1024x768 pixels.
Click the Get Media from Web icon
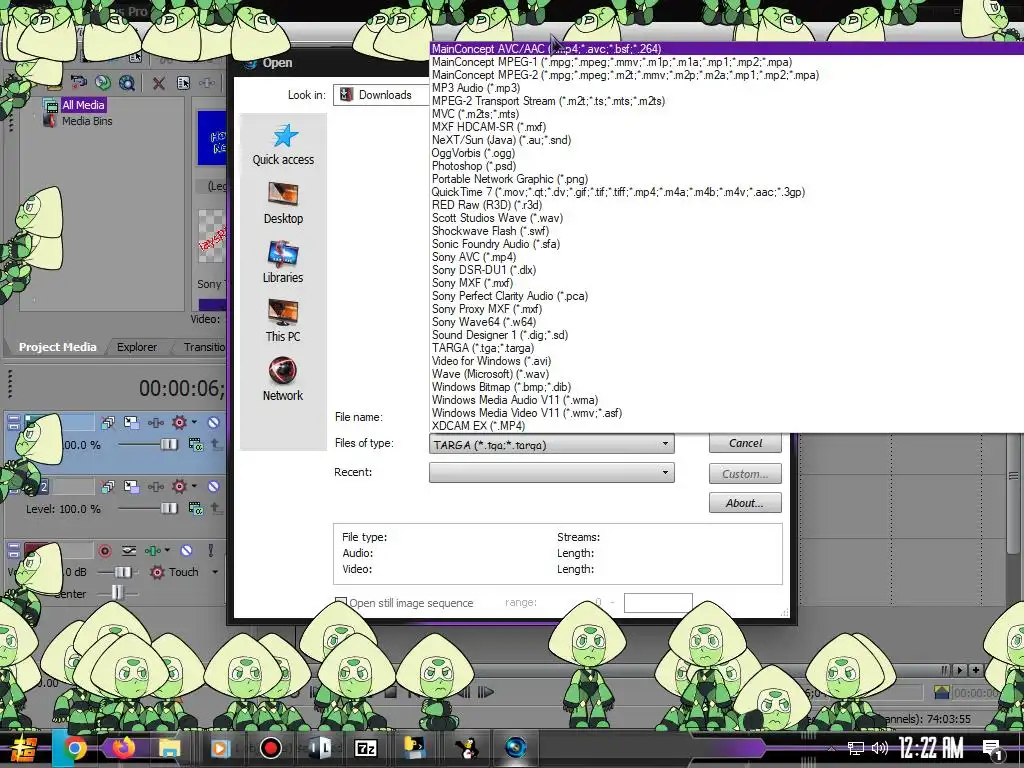point(127,82)
